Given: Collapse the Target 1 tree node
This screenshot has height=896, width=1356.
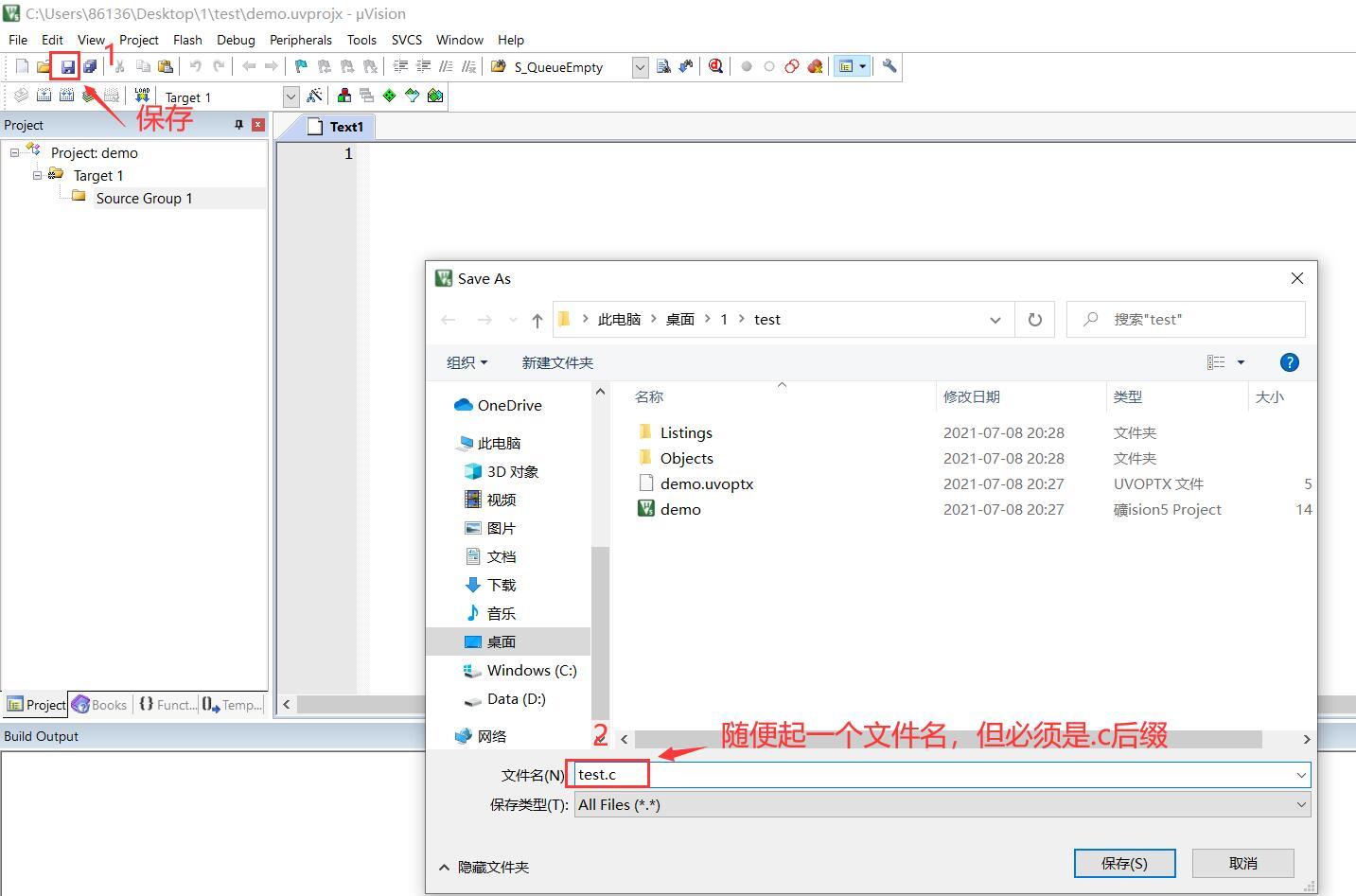Looking at the screenshot, I should pyautogui.click(x=37, y=175).
